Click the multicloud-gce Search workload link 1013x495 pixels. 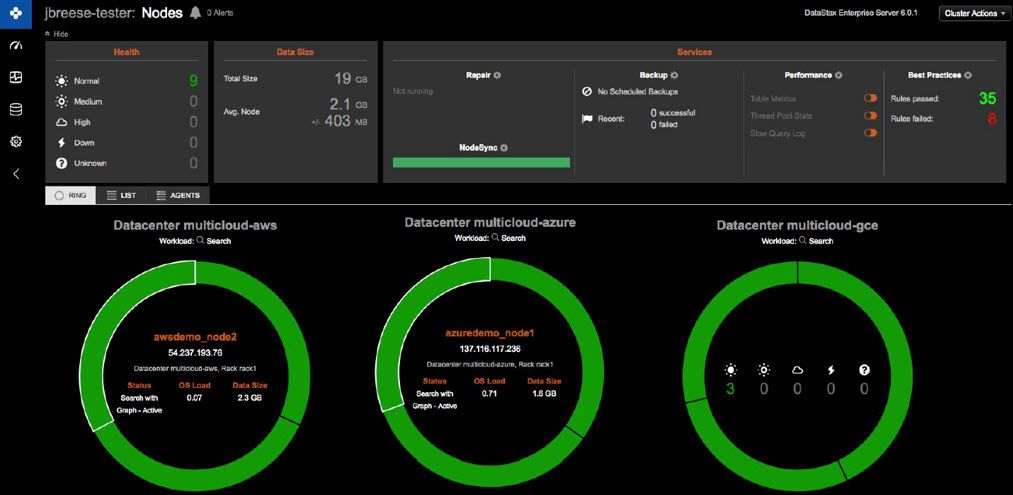tap(815, 241)
